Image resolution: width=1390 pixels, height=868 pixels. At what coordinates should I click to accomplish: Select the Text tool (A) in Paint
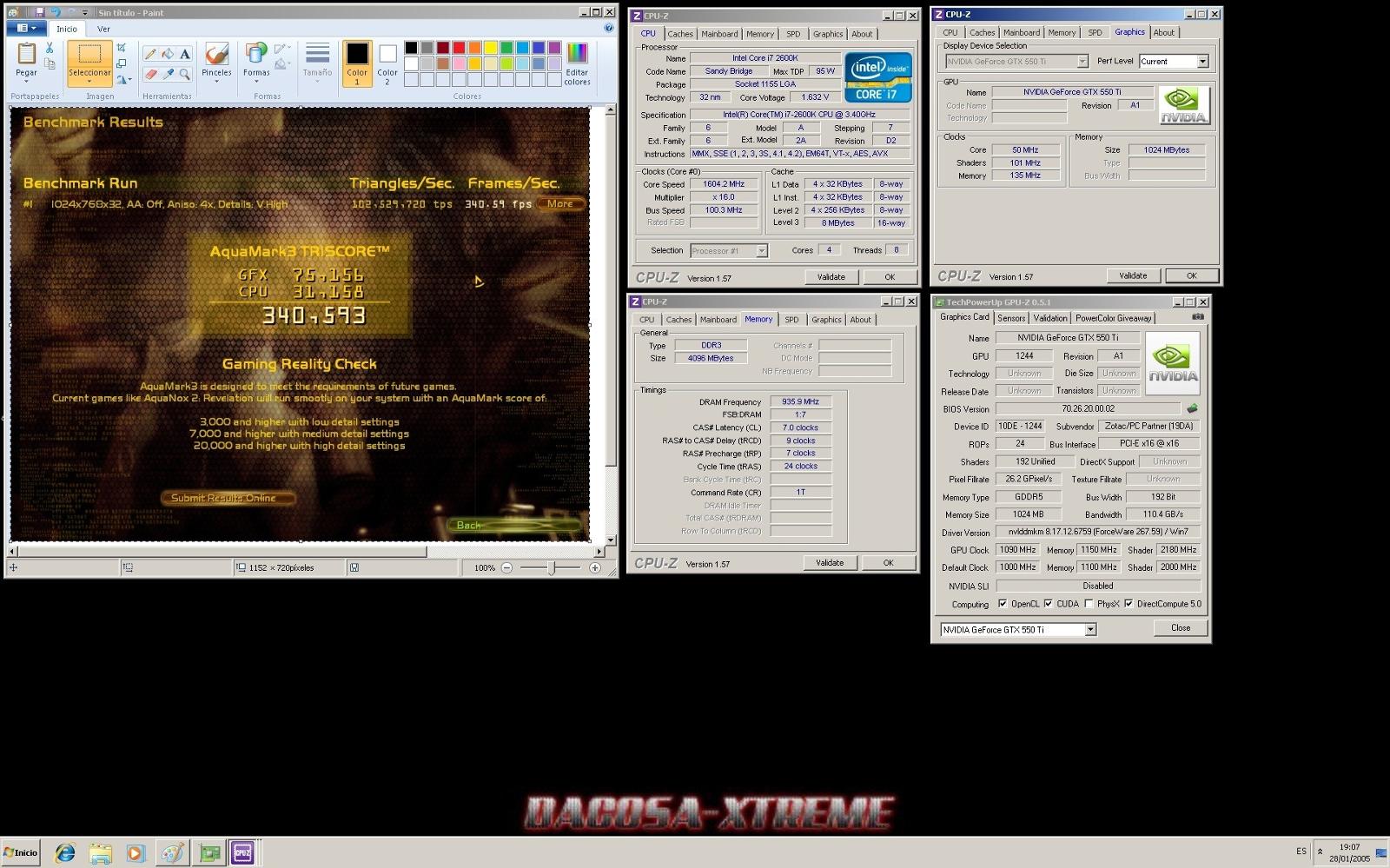pyautogui.click(x=185, y=54)
